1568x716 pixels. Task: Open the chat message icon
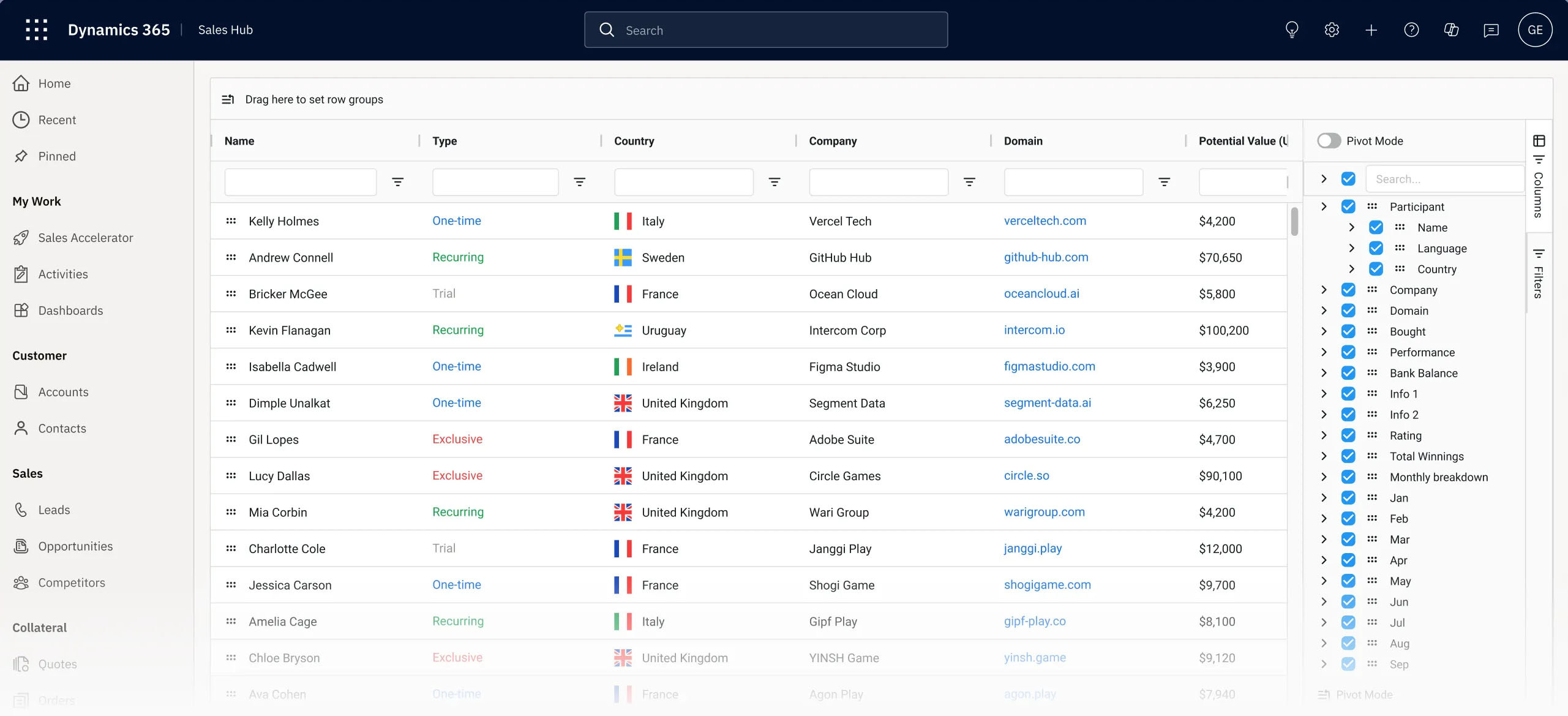pyautogui.click(x=1490, y=29)
